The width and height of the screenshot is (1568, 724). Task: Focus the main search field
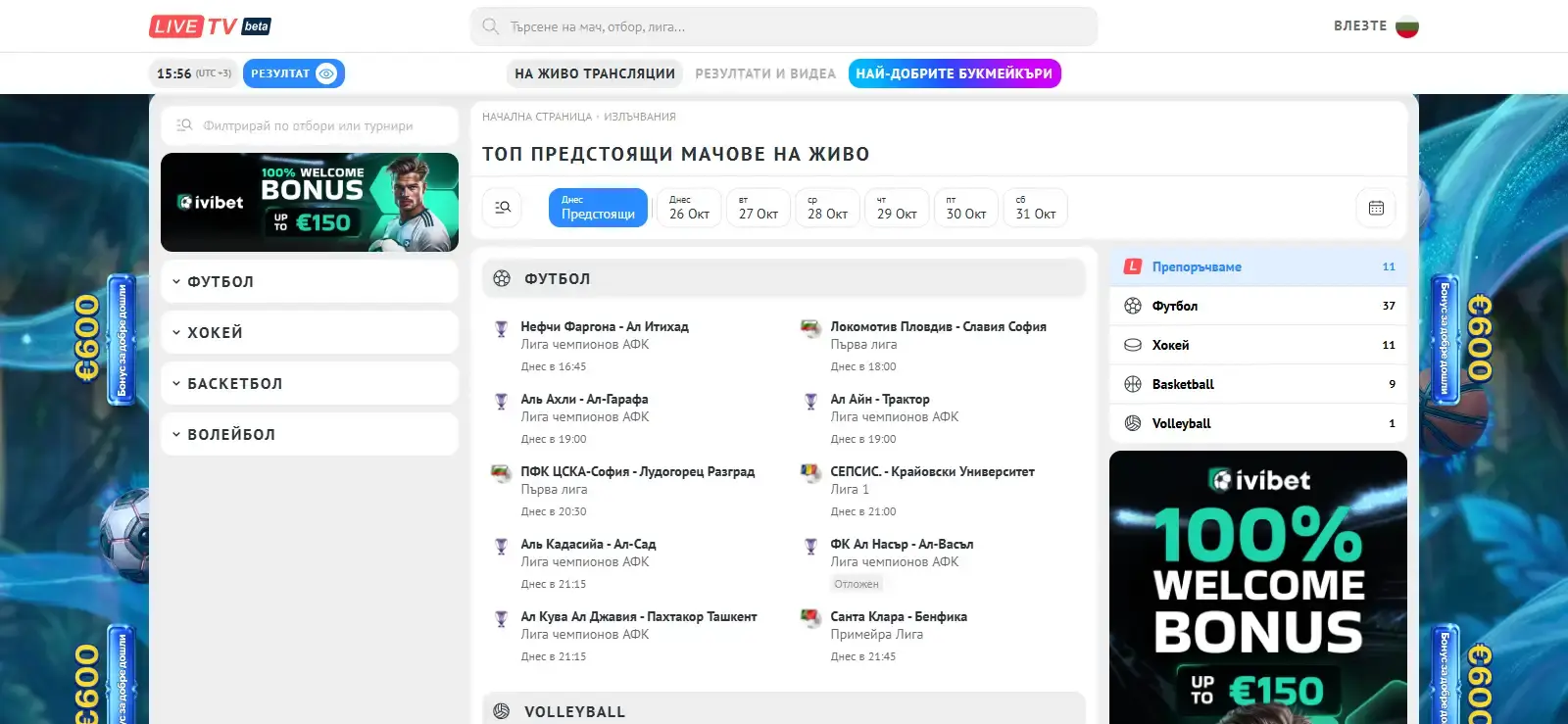(784, 26)
